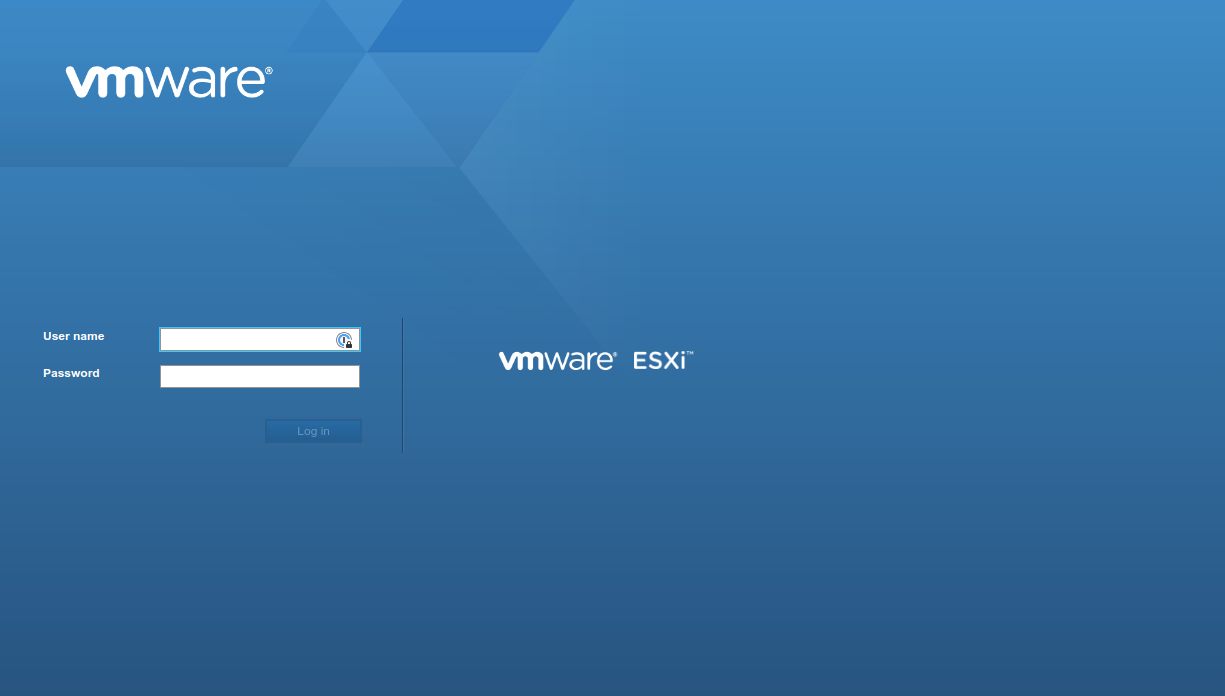Focus the Password input field
This screenshot has width=1225, height=696.
click(260, 376)
